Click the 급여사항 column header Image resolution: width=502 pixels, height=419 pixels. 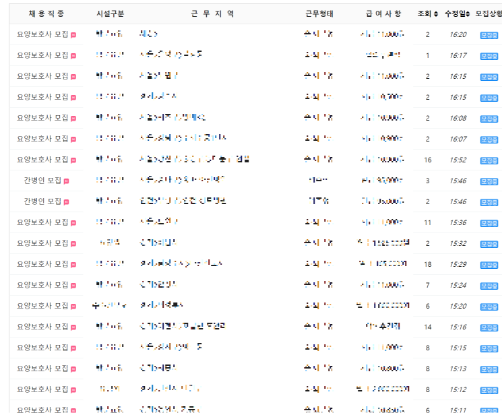383,14
